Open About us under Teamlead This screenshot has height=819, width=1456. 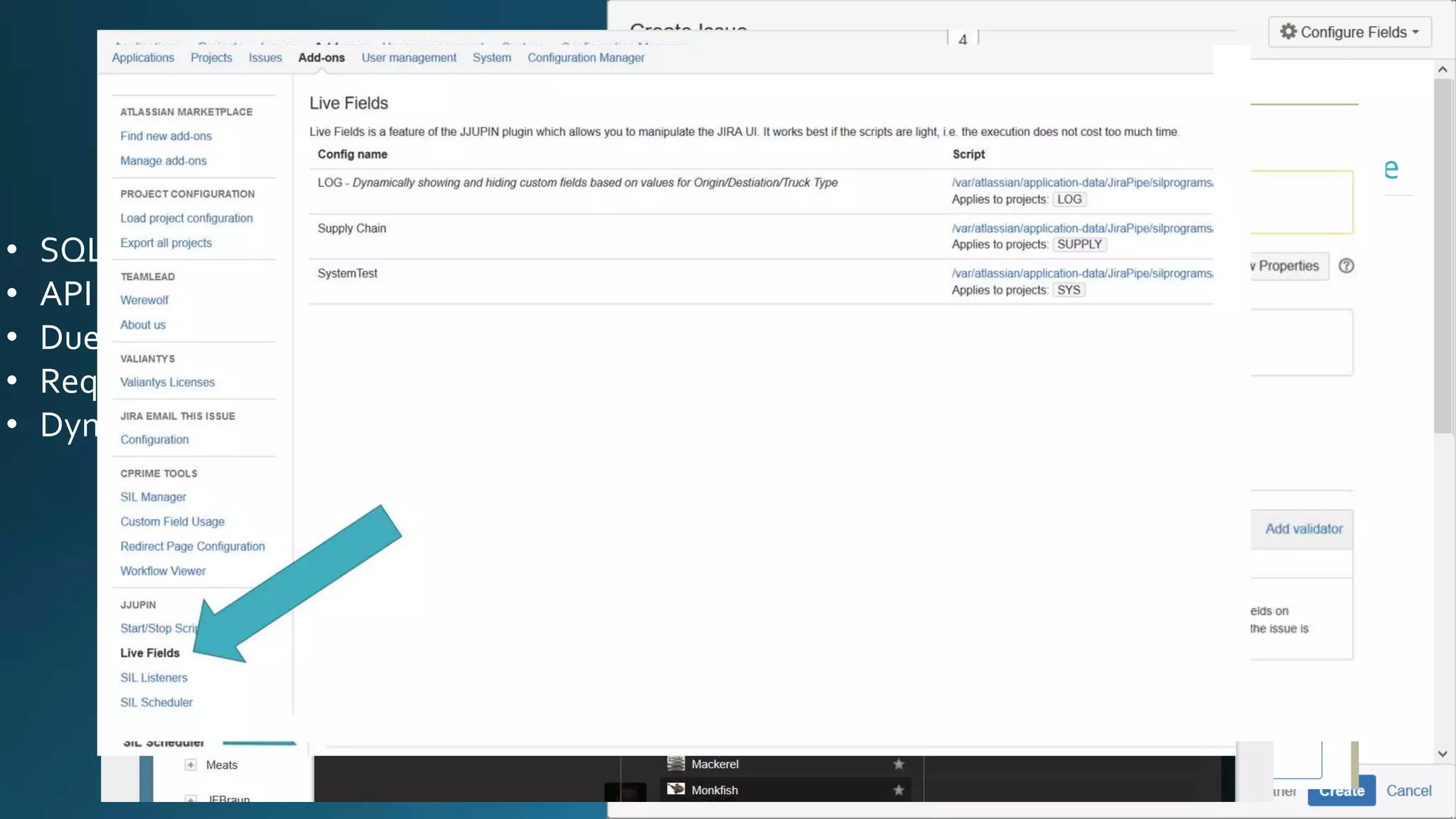coord(143,325)
